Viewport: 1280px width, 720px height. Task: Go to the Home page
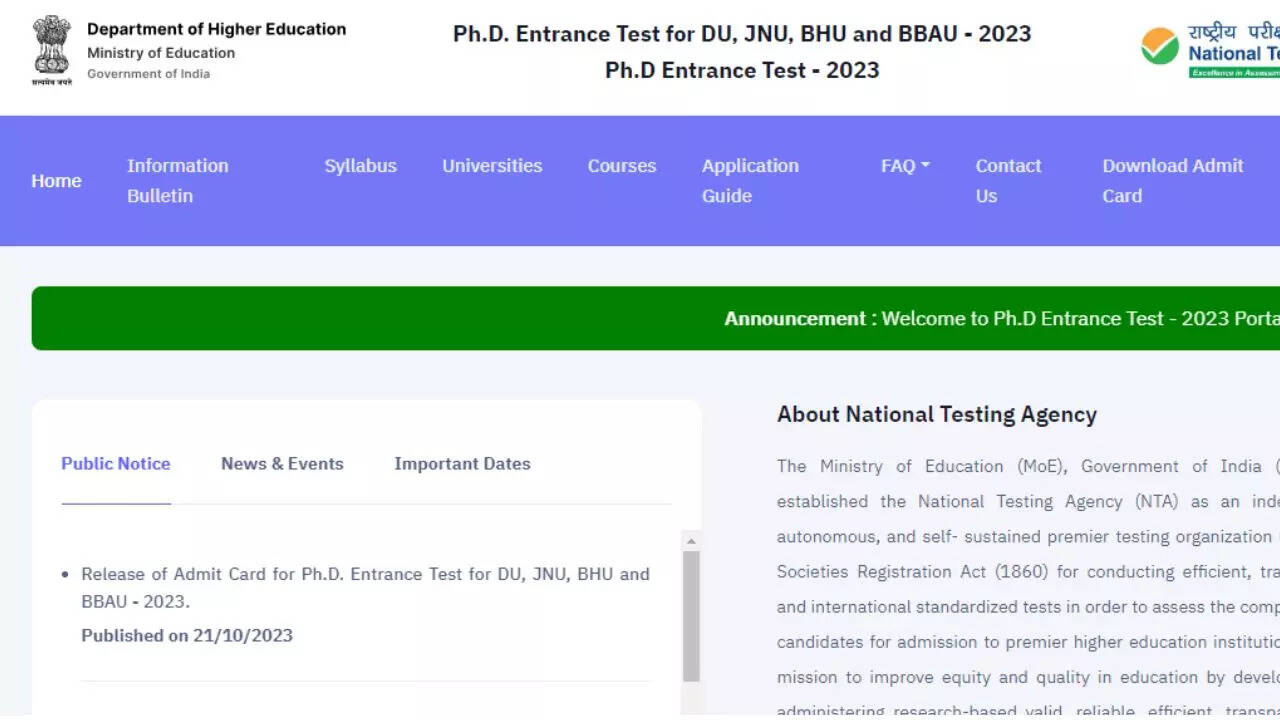coord(56,181)
